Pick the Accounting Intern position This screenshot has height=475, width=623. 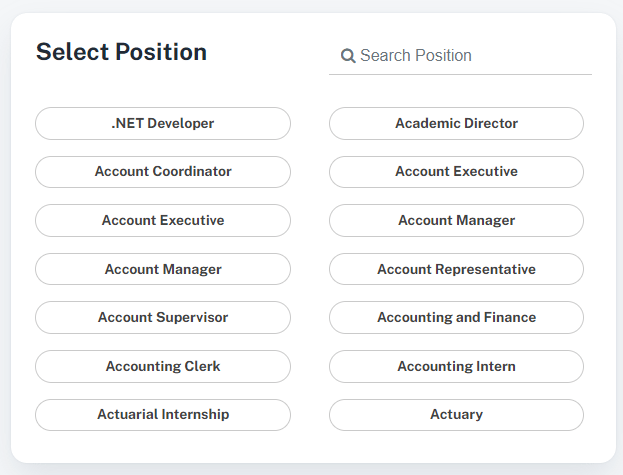pyautogui.click(x=456, y=366)
